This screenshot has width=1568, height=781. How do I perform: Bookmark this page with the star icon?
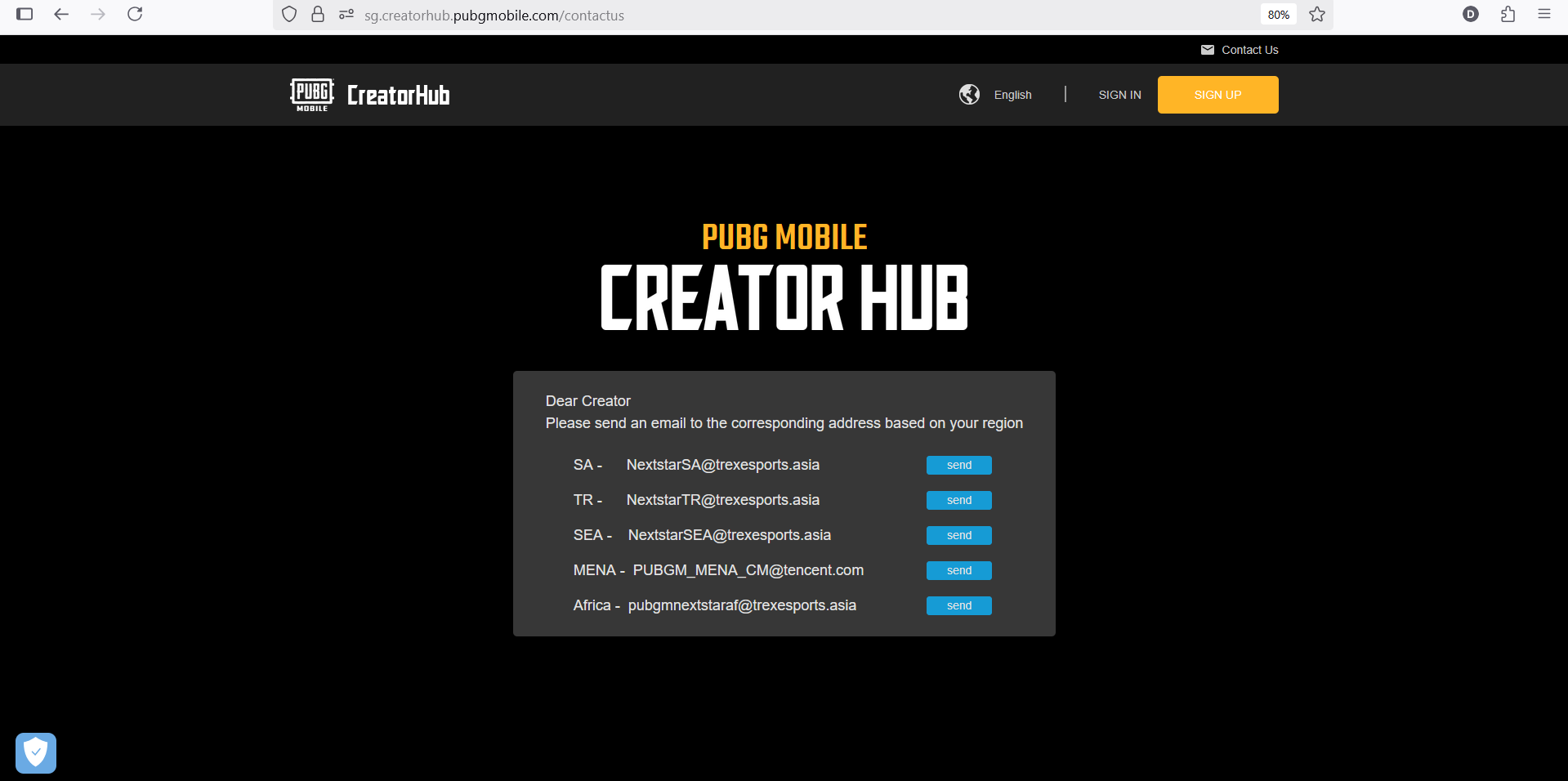pos(1317,15)
